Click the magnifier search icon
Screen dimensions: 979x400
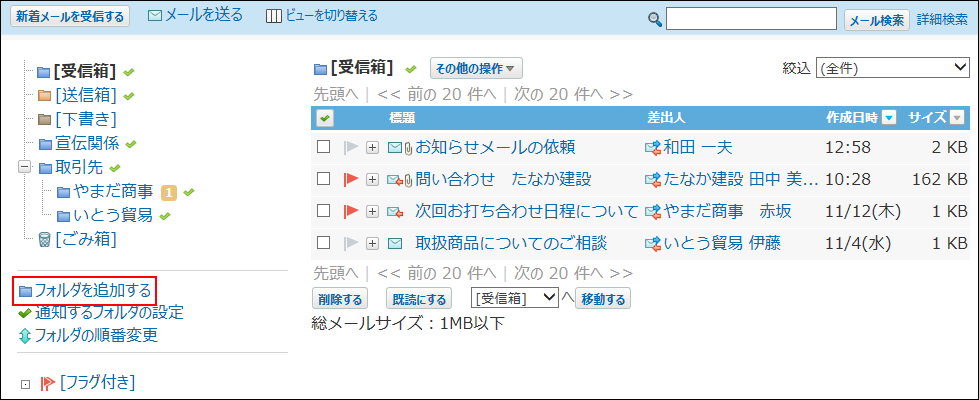(x=655, y=19)
